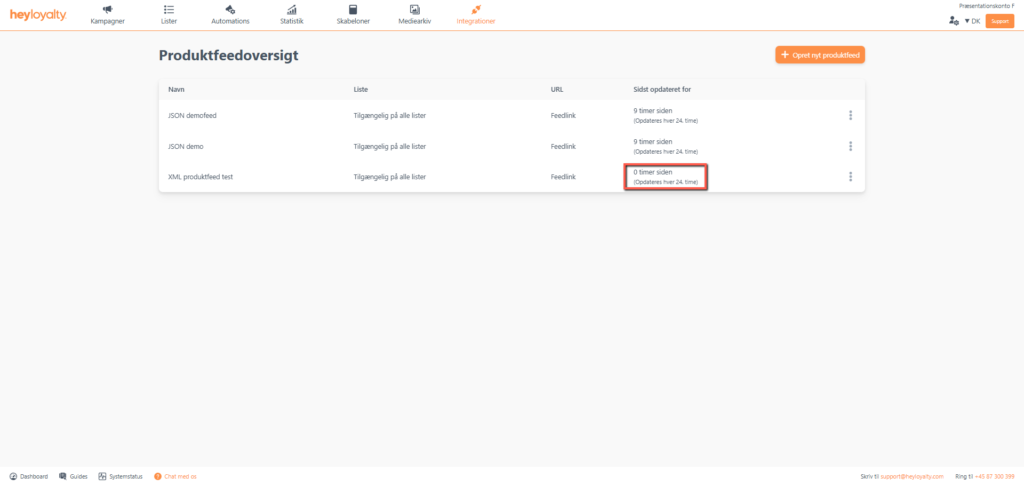The image size is (1024, 486).
Task: Open Systemstatus in the footer
Action: tap(120, 476)
